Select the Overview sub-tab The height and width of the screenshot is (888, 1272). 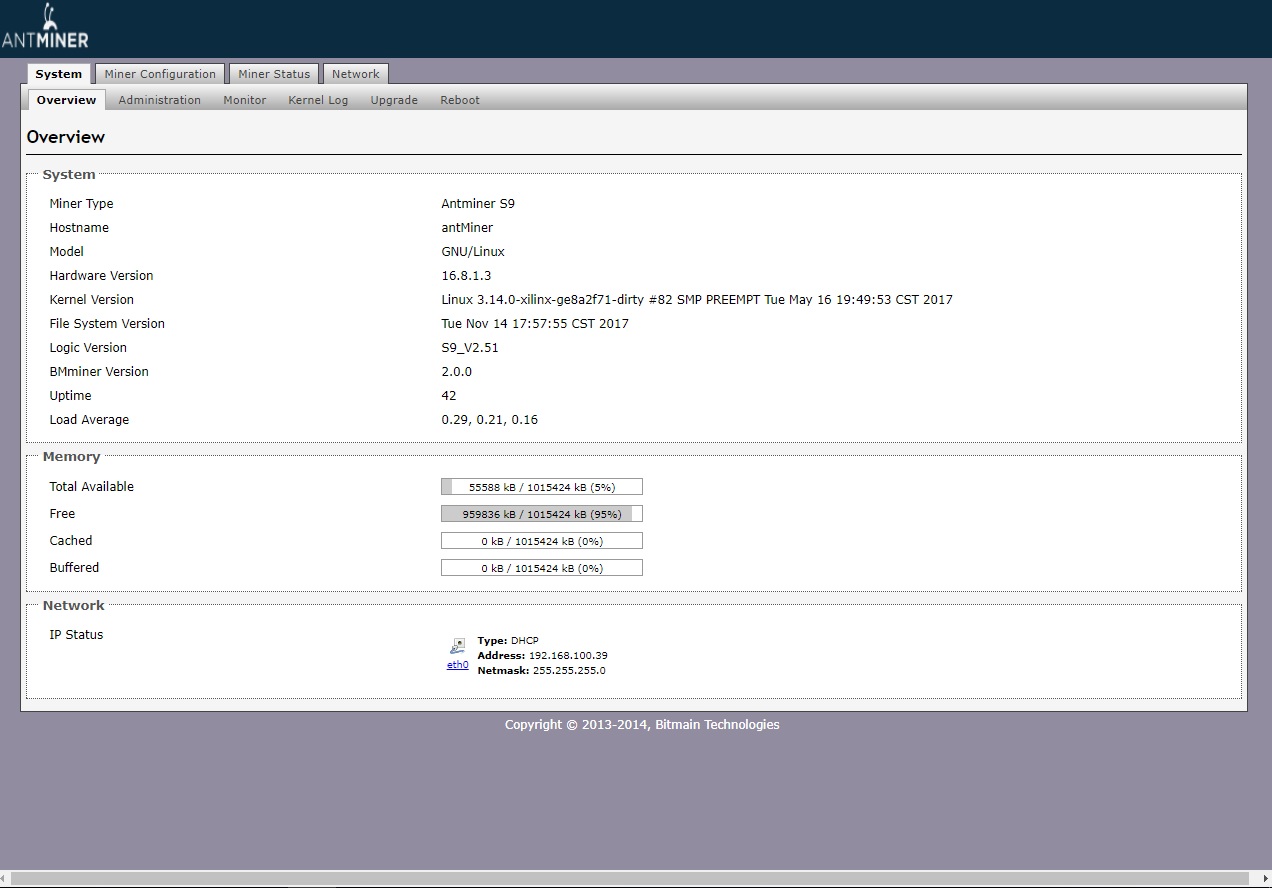[x=67, y=100]
